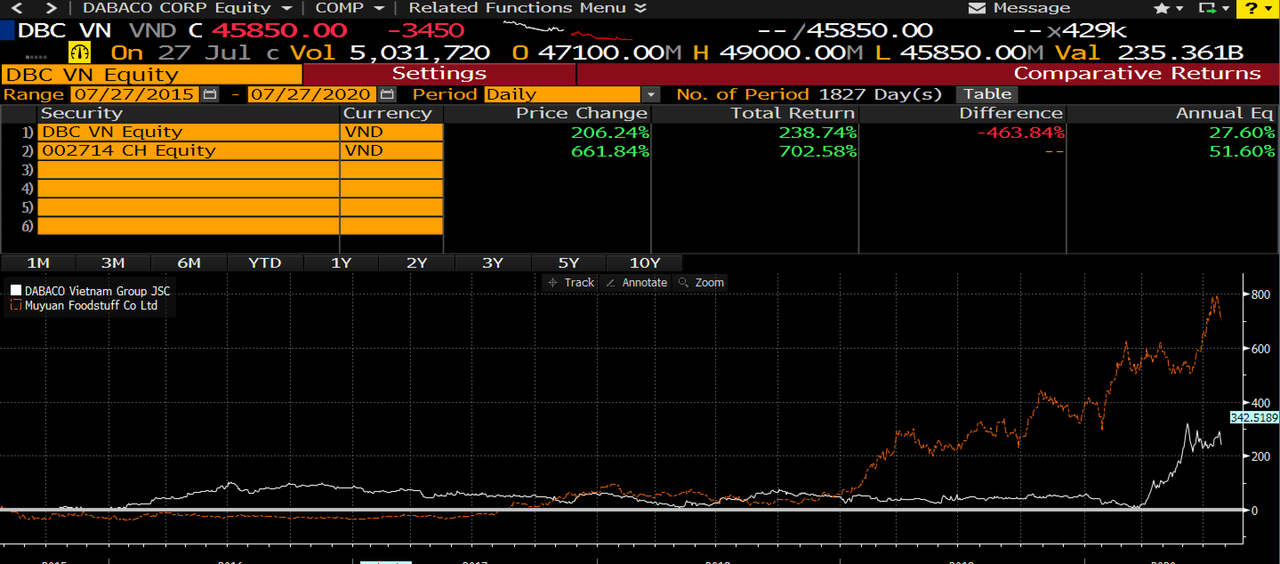Click the Zoom magnifier tool
Viewport: 1280px width, 564px height.
pos(701,283)
